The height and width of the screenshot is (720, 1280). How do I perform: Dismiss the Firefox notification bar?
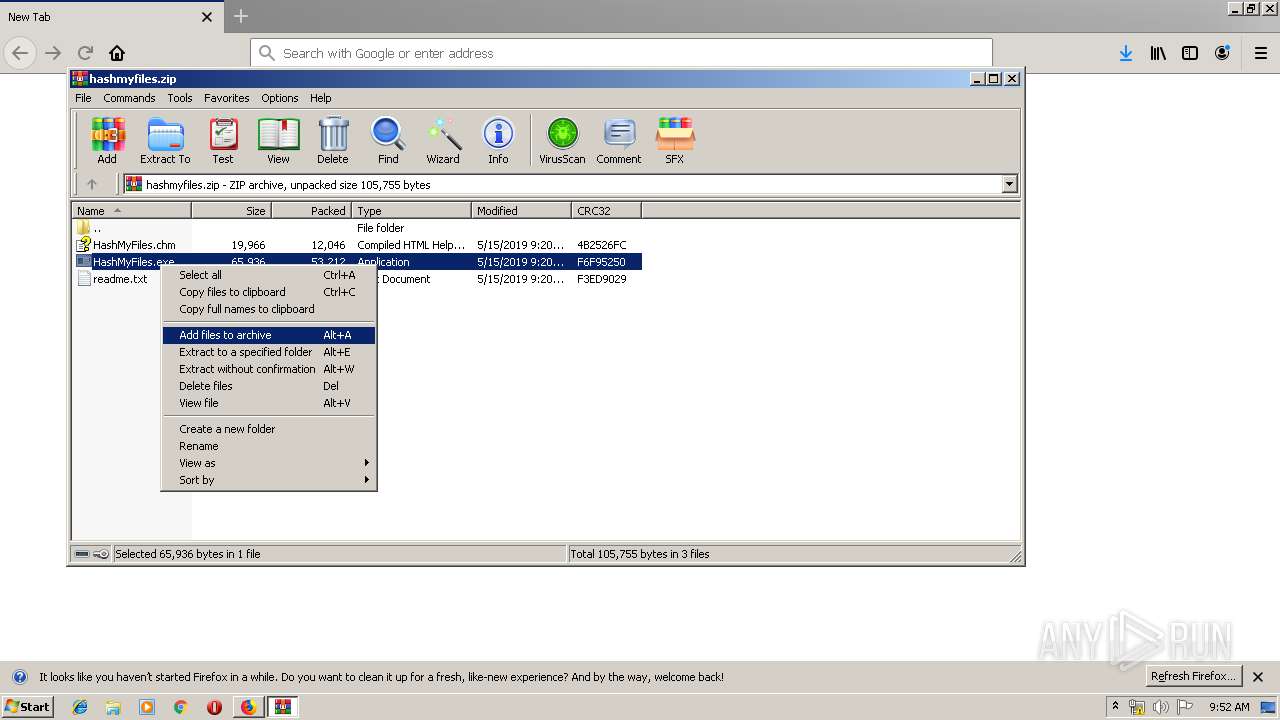[1258, 677]
